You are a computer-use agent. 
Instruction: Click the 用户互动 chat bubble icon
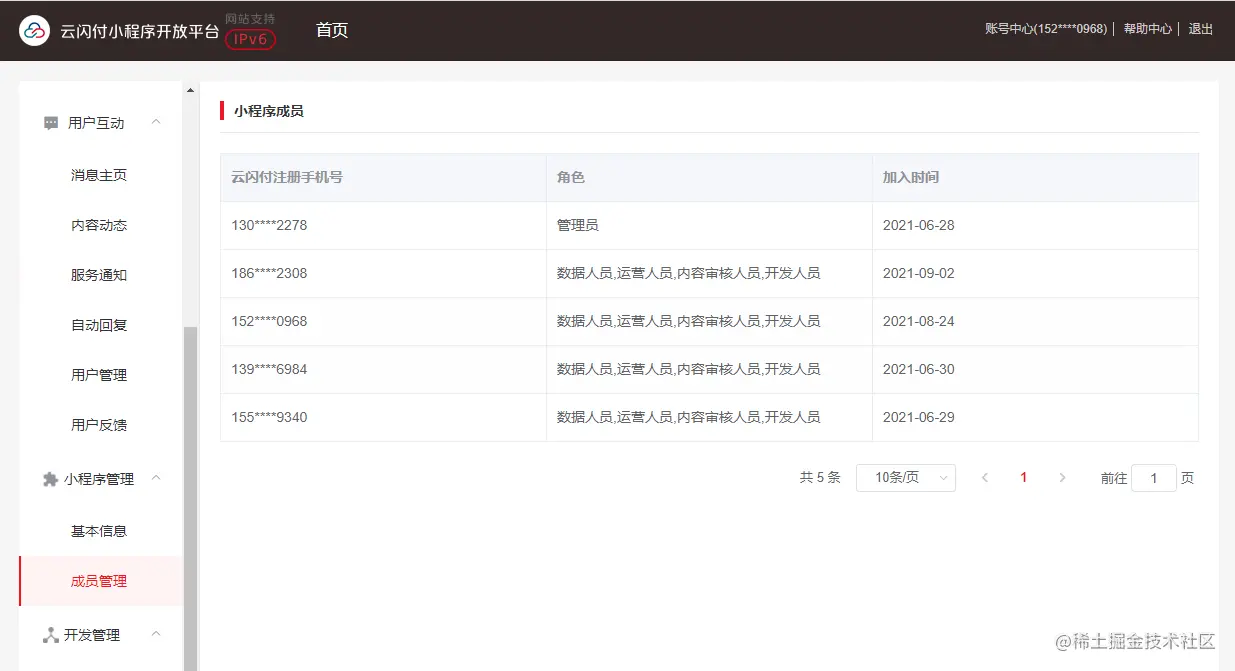(x=51, y=123)
